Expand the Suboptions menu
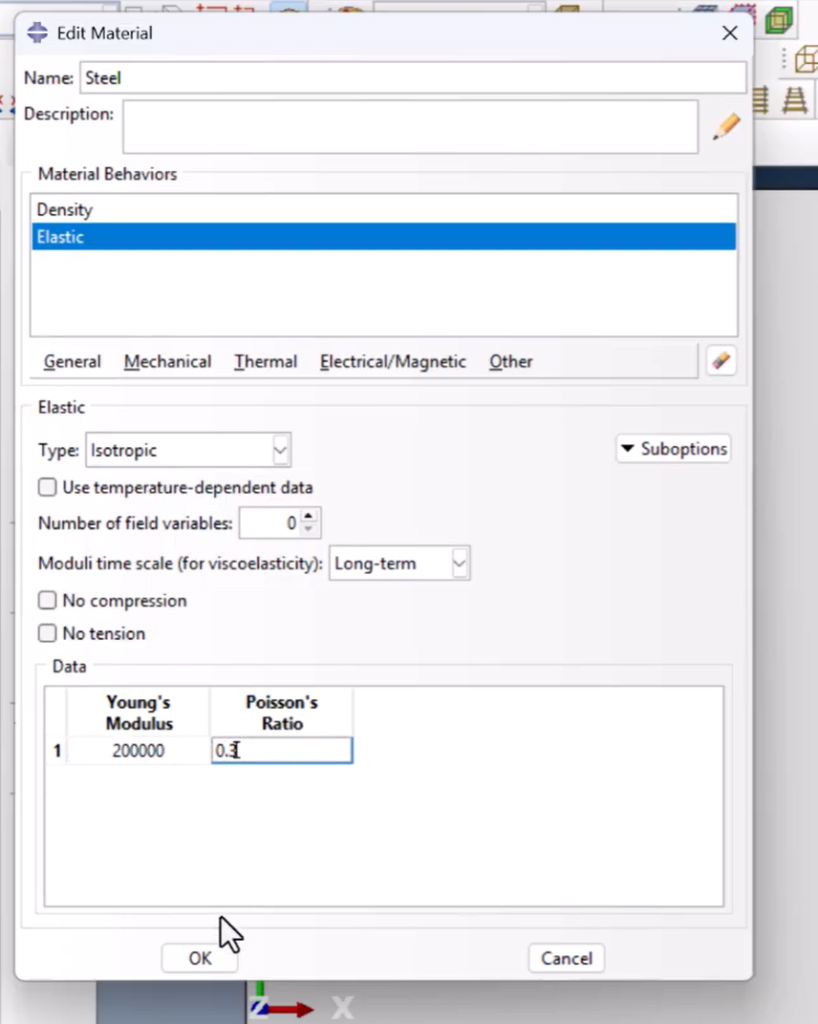This screenshot has height=1024, width=818. [672, 449]
